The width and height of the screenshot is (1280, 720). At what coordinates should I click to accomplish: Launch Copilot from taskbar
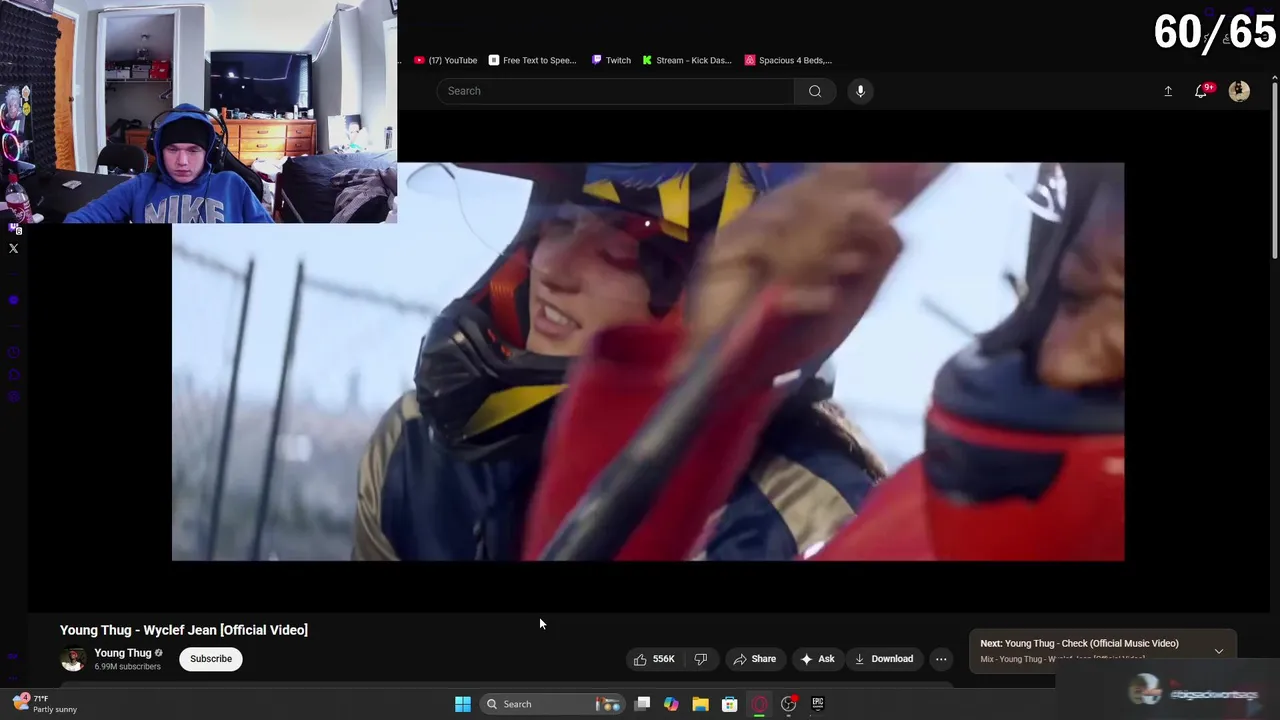coord(671,704)
